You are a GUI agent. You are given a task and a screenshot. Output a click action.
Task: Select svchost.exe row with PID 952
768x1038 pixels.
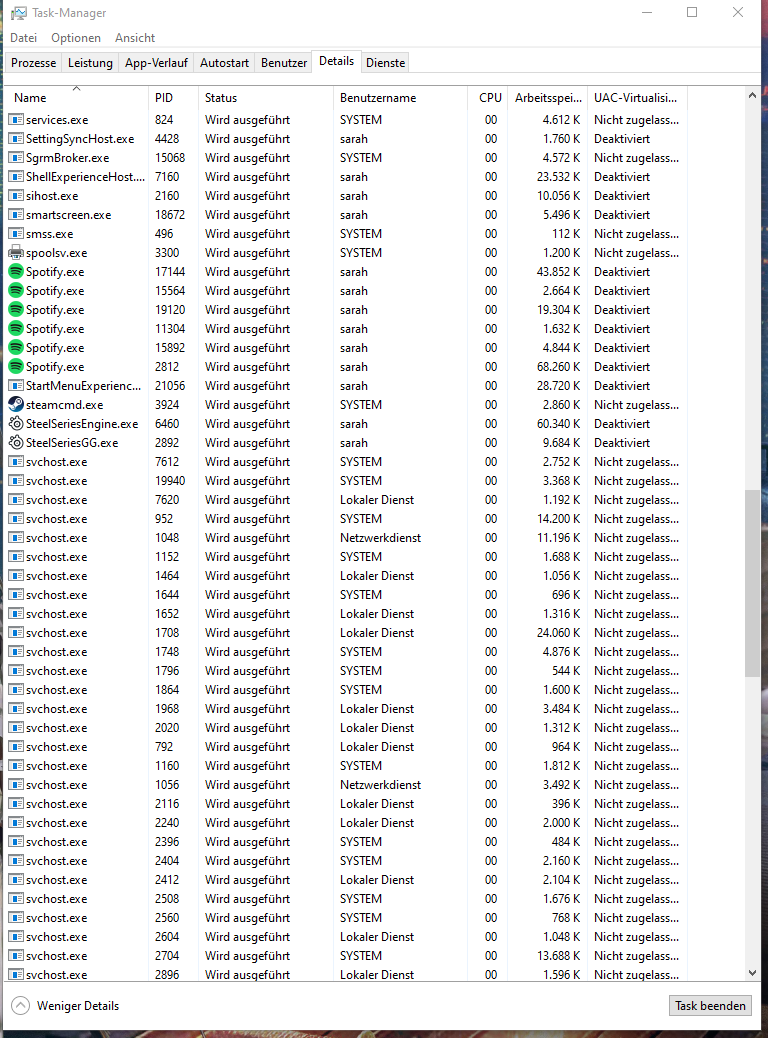tap(346, 519)
